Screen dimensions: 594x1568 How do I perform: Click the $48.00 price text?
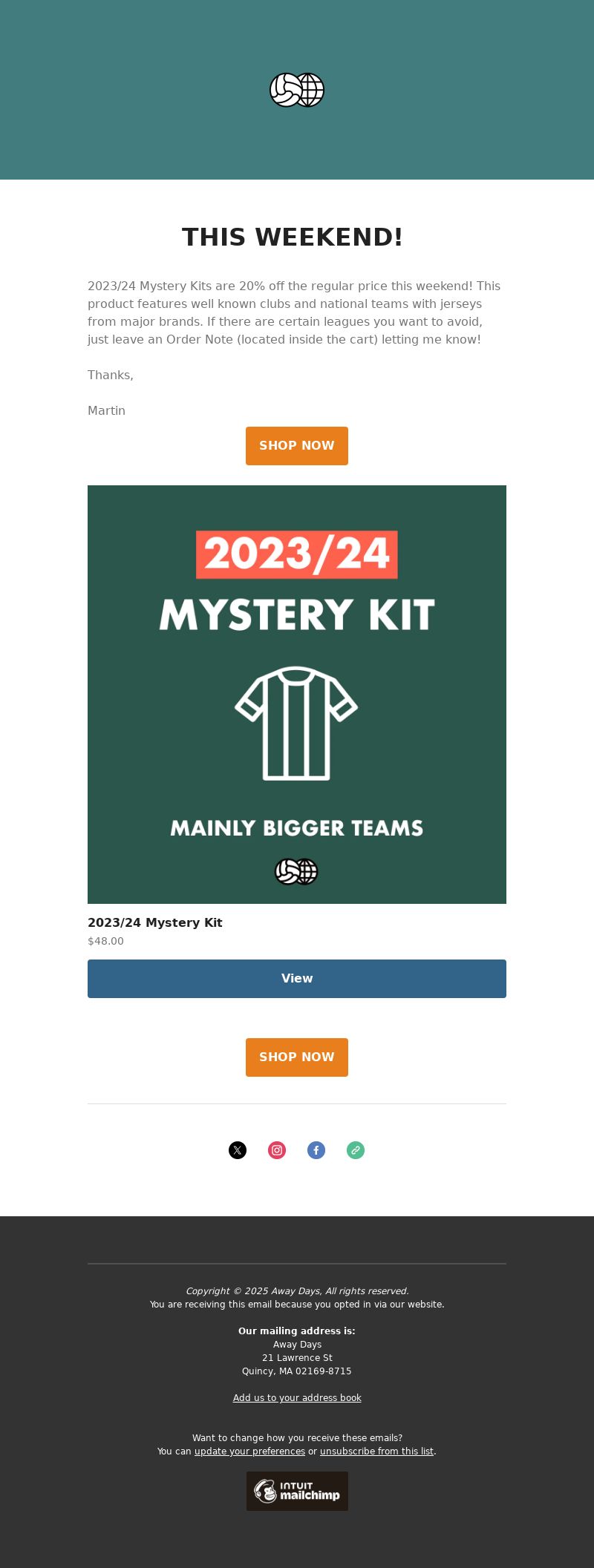pos(105,941)
